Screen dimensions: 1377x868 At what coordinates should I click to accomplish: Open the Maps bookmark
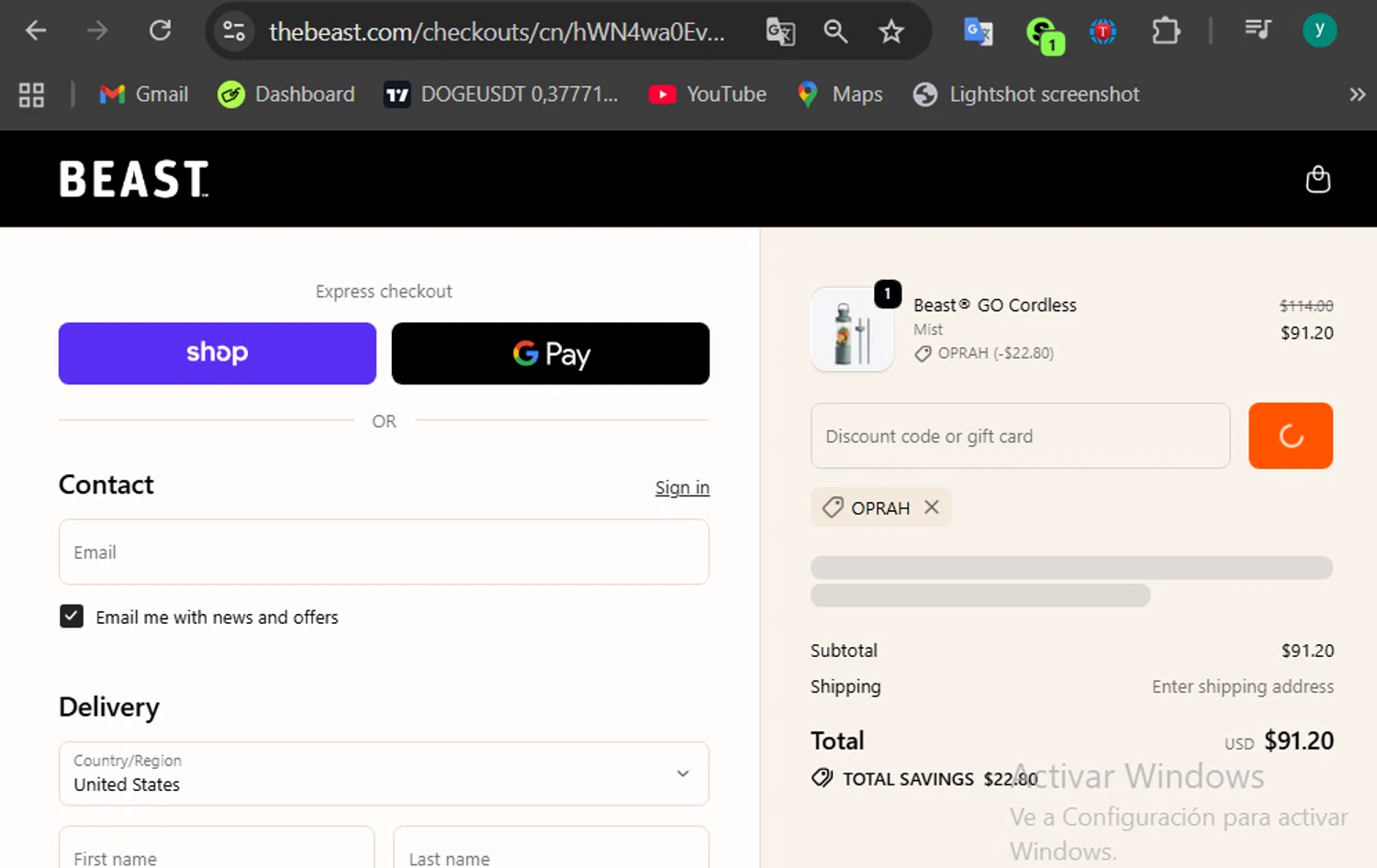(840, 95)
